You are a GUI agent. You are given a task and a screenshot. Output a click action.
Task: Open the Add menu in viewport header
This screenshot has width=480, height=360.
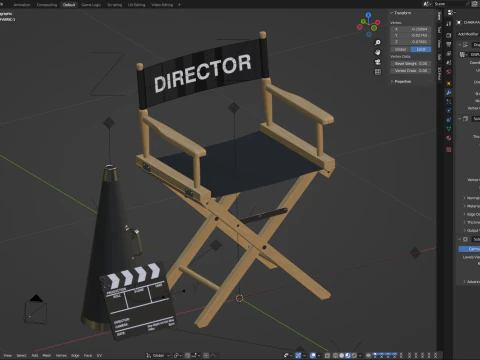[35, 355]
